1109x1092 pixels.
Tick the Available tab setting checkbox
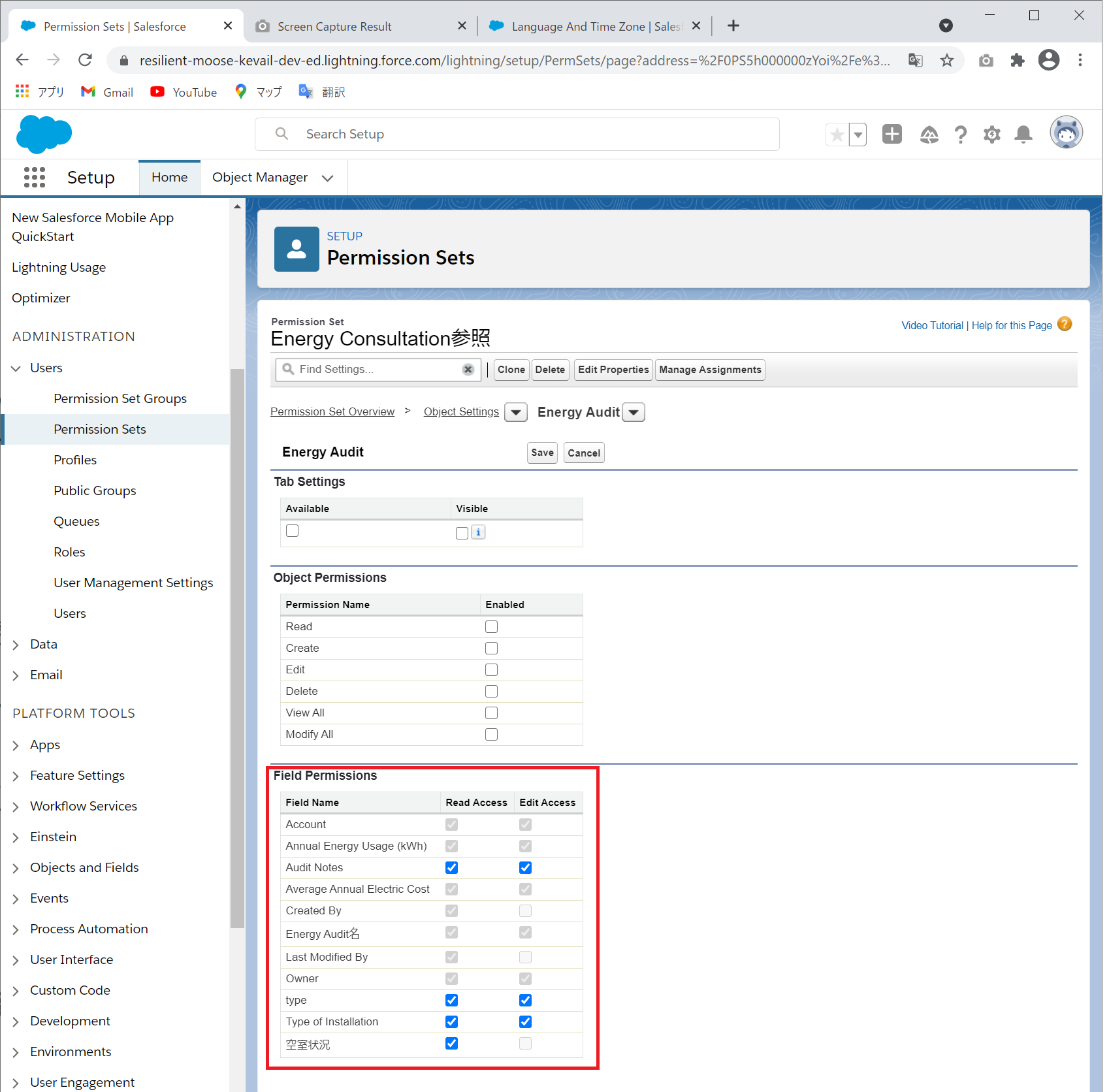coord(293,531)
